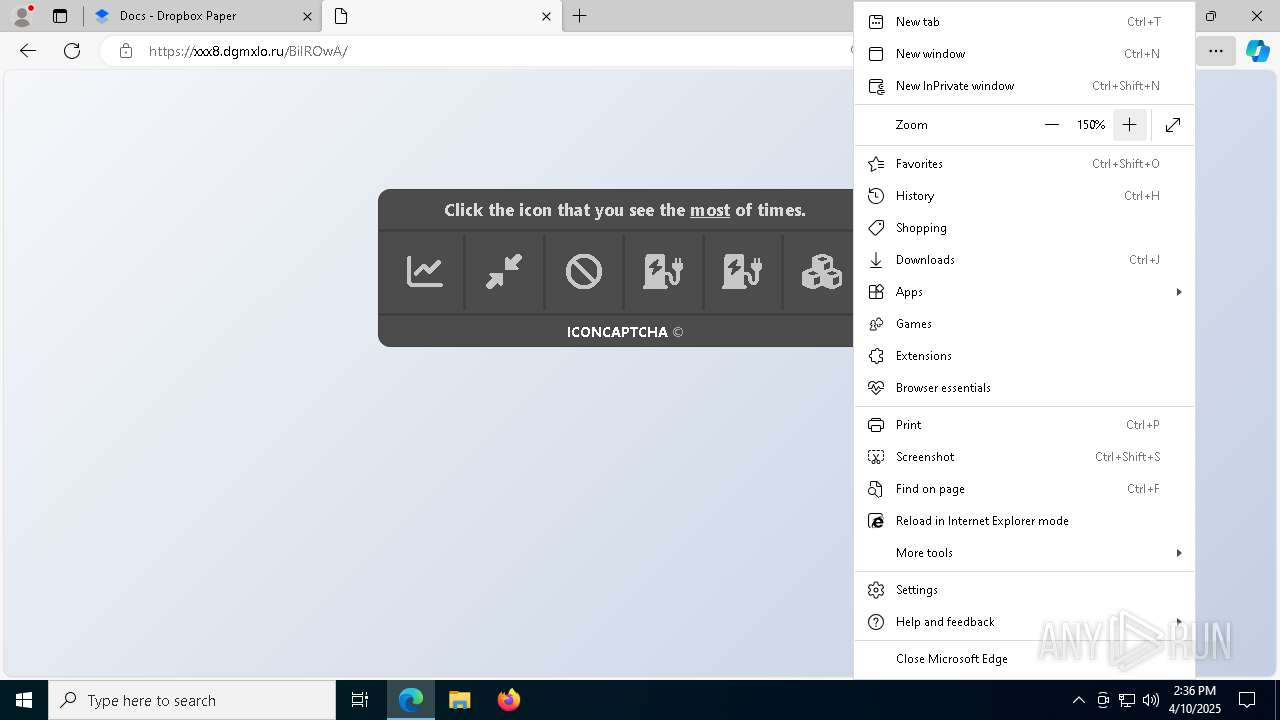Click the first charging station captcha icon
This screenshot has width=1280, height=720.
pyautogui.click(x=663, y=271)
